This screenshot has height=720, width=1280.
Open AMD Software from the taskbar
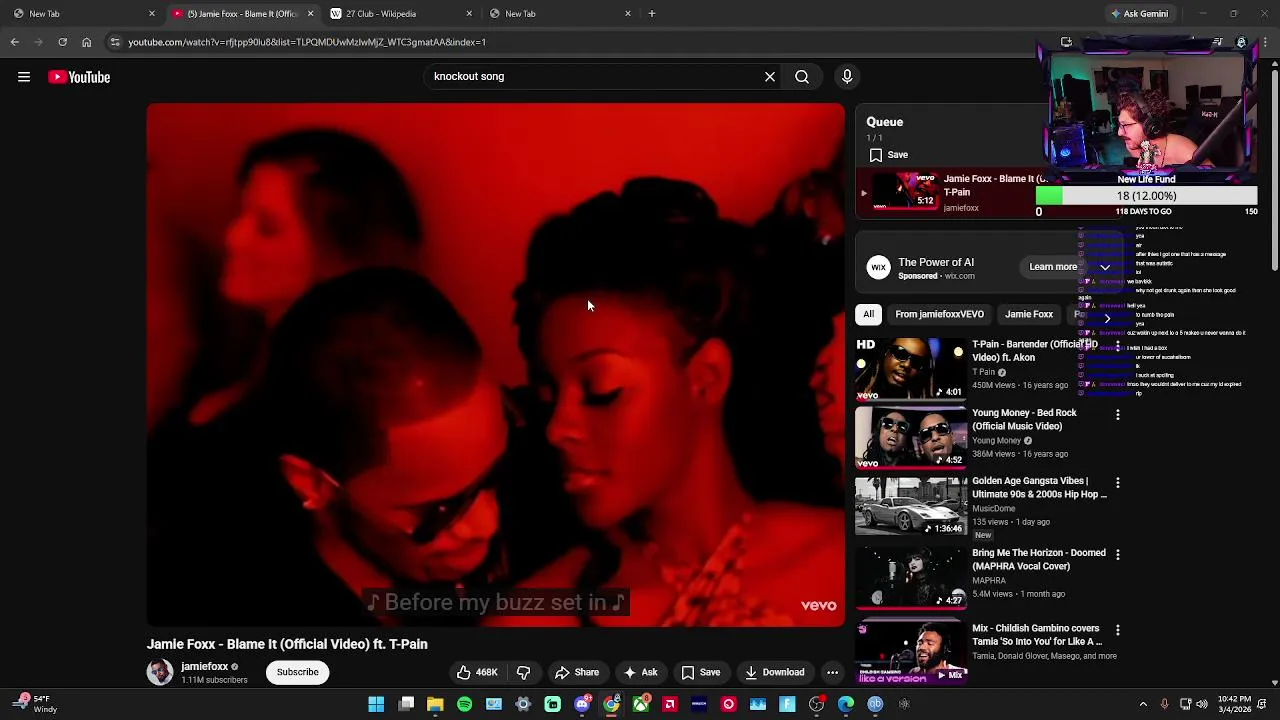[x=670, y=704]
